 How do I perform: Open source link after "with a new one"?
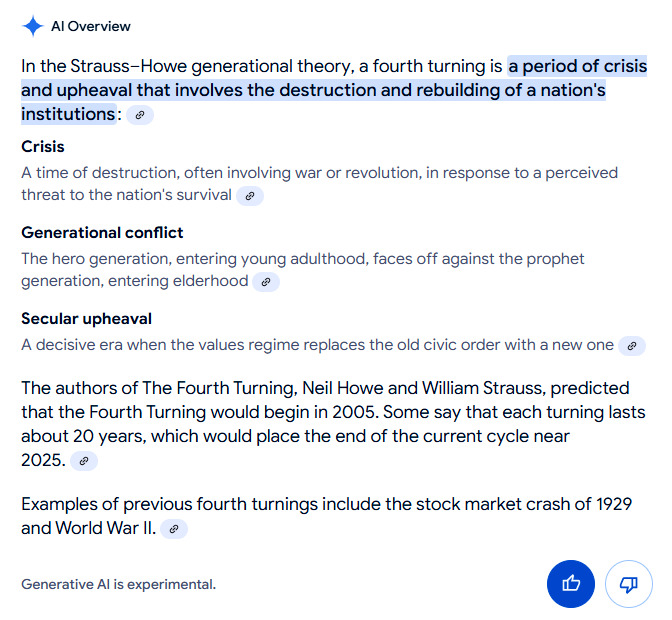[x=631, y=346]
